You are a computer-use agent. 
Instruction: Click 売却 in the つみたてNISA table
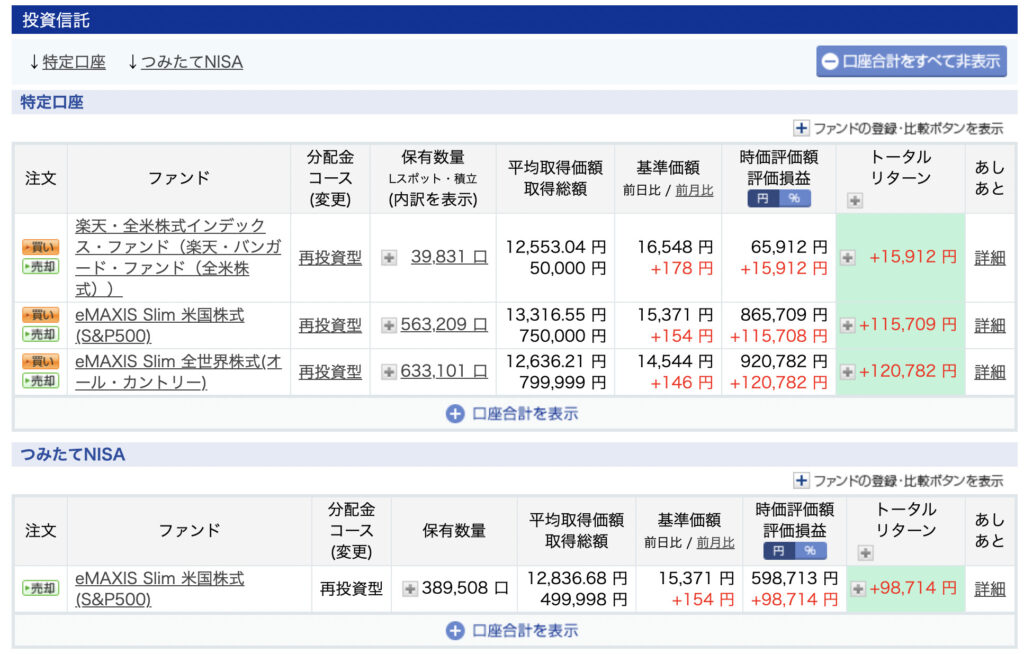tap(40, 588)
